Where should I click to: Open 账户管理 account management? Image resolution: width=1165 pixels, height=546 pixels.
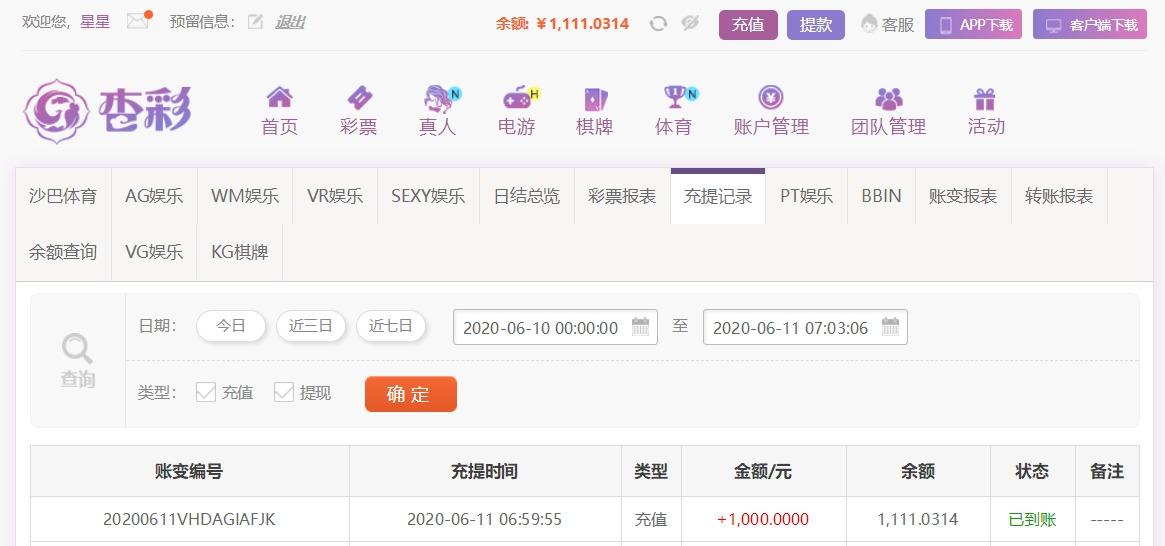pyautogui.click(x=771, y=111)
